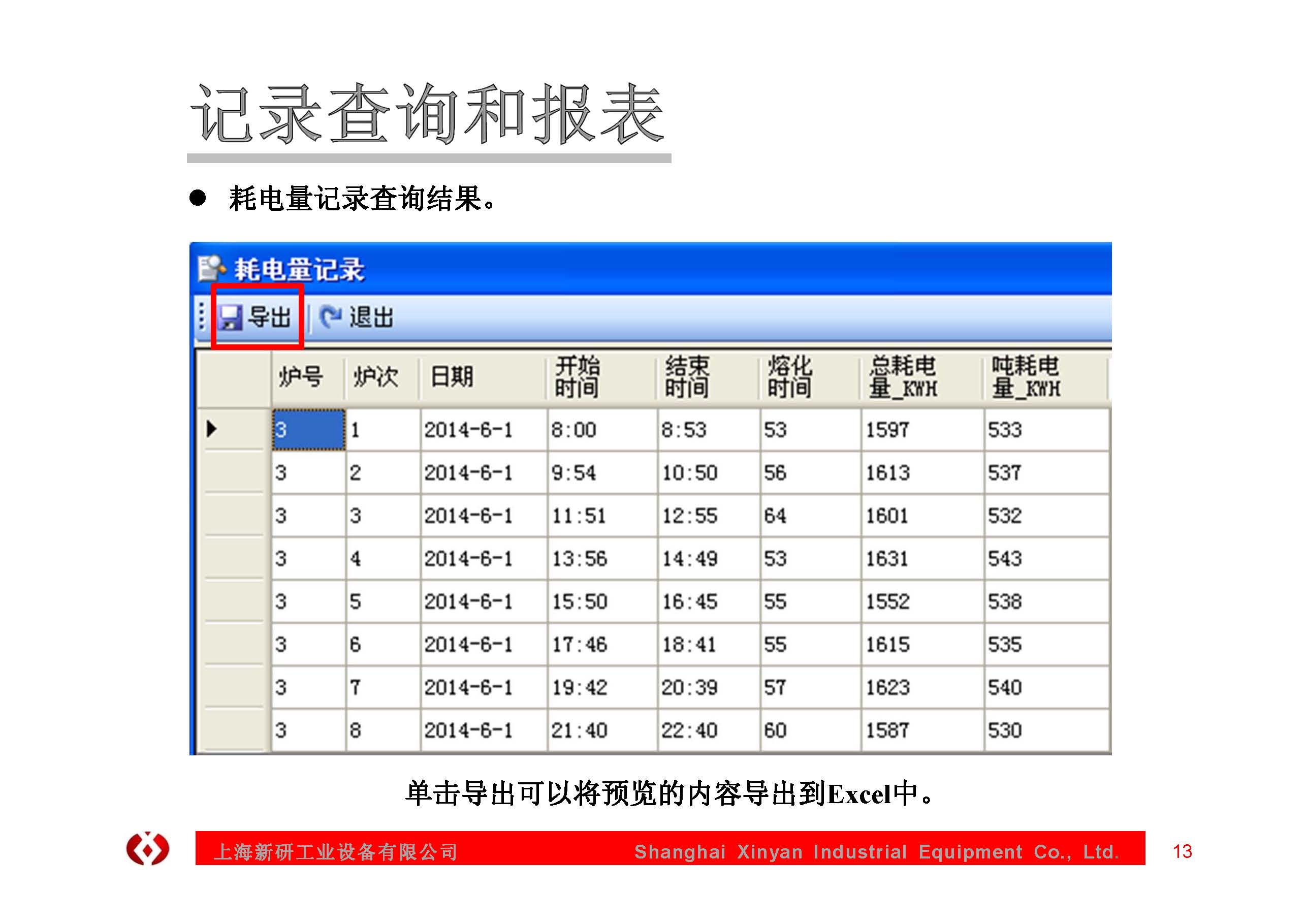The image size is (1307, 924).
Task: Select end time cell 16:45
Action: [x=709, y=602]
